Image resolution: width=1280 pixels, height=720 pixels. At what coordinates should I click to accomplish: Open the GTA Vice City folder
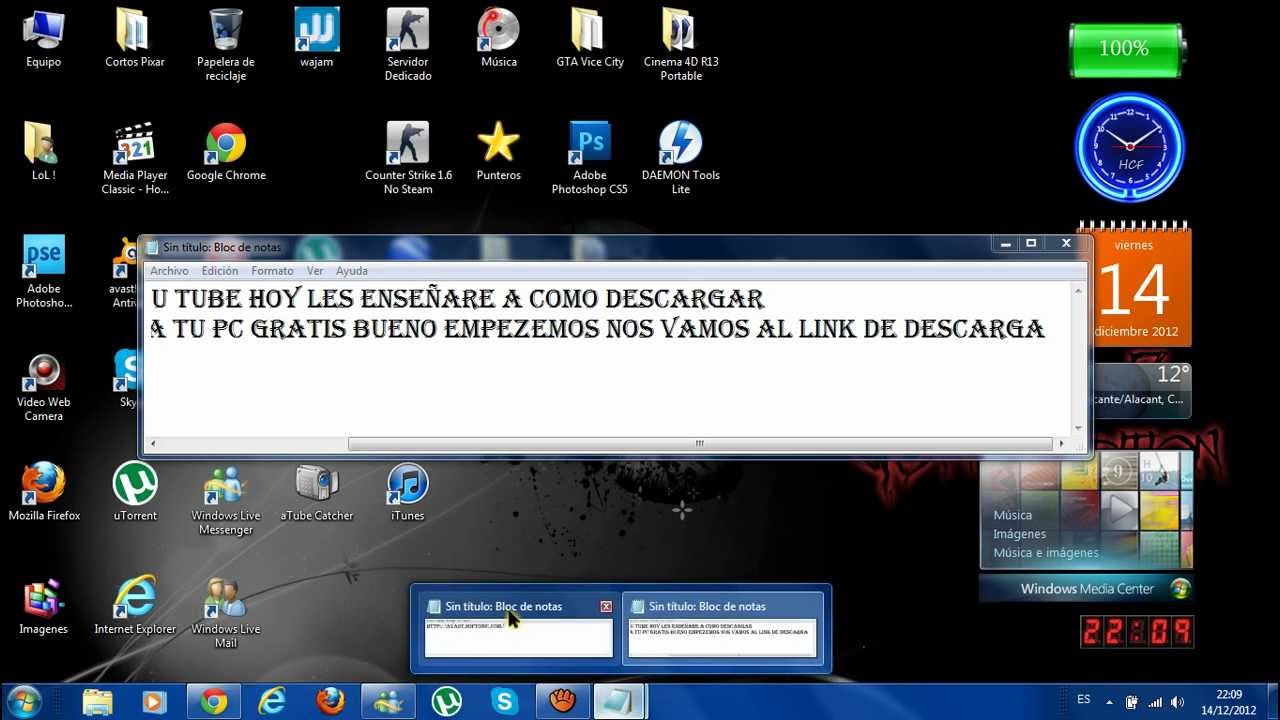pos(590,38)
